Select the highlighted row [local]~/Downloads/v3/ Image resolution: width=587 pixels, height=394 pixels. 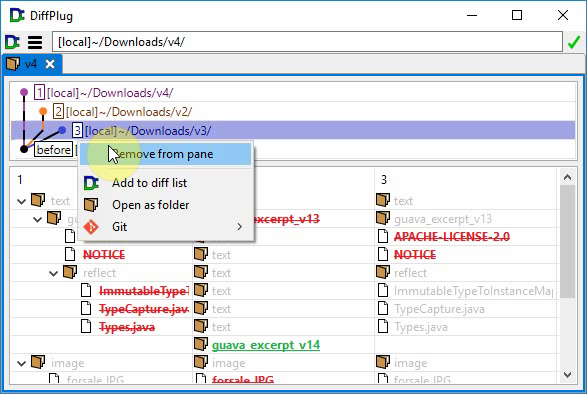[x=293, y=130]
